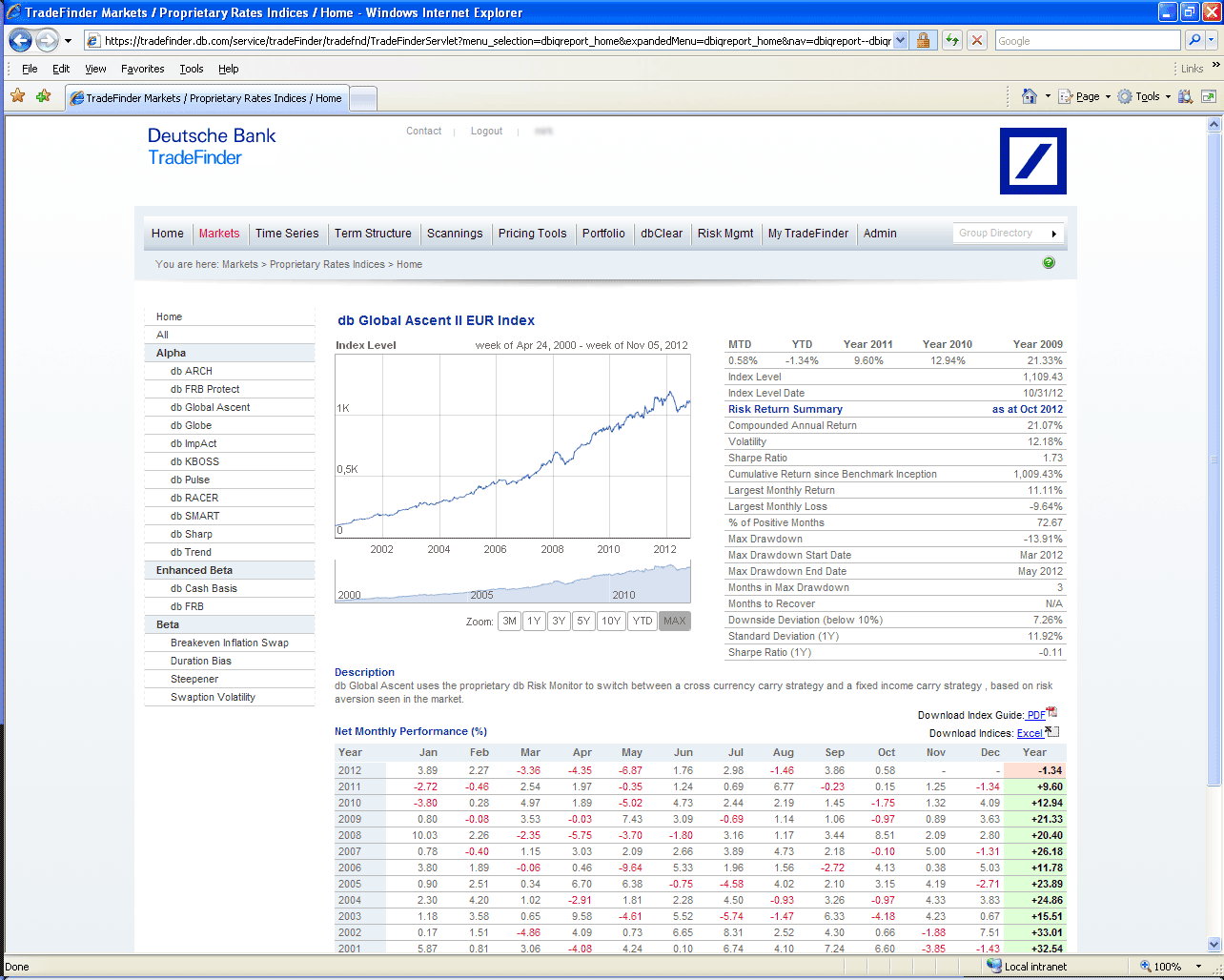The height and width of the screenshot is (980, 1224).
Task: Select the YTD zoom range
Action: tap(643, 621)
